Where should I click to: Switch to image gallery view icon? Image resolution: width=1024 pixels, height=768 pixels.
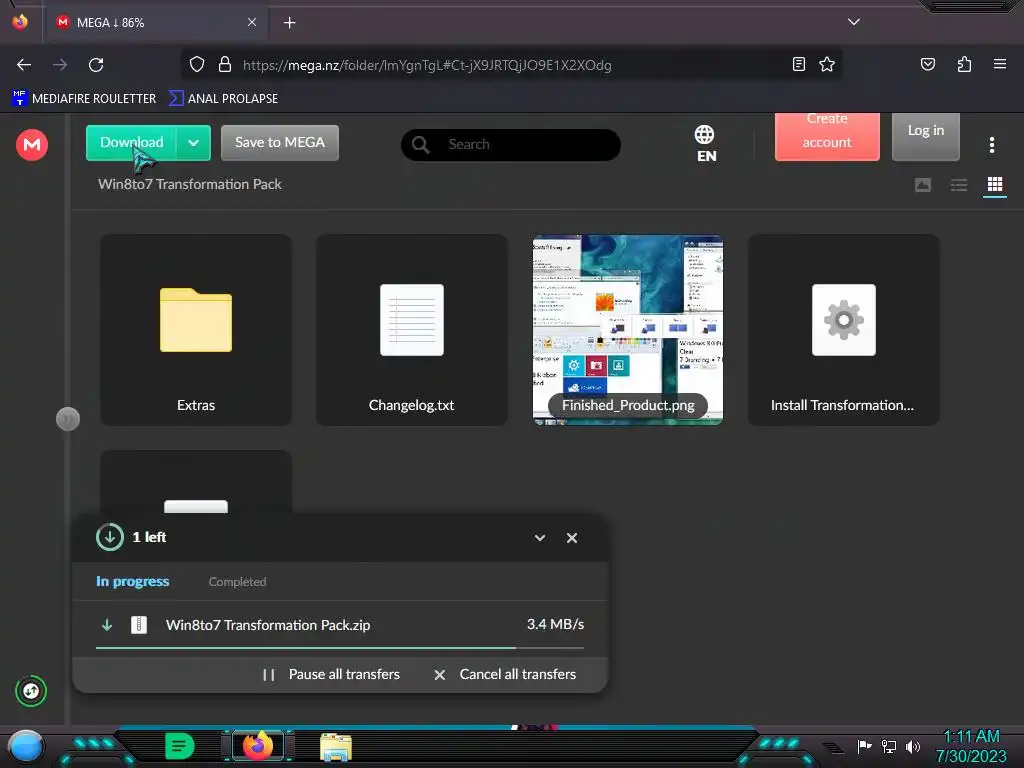coord(923,185)
